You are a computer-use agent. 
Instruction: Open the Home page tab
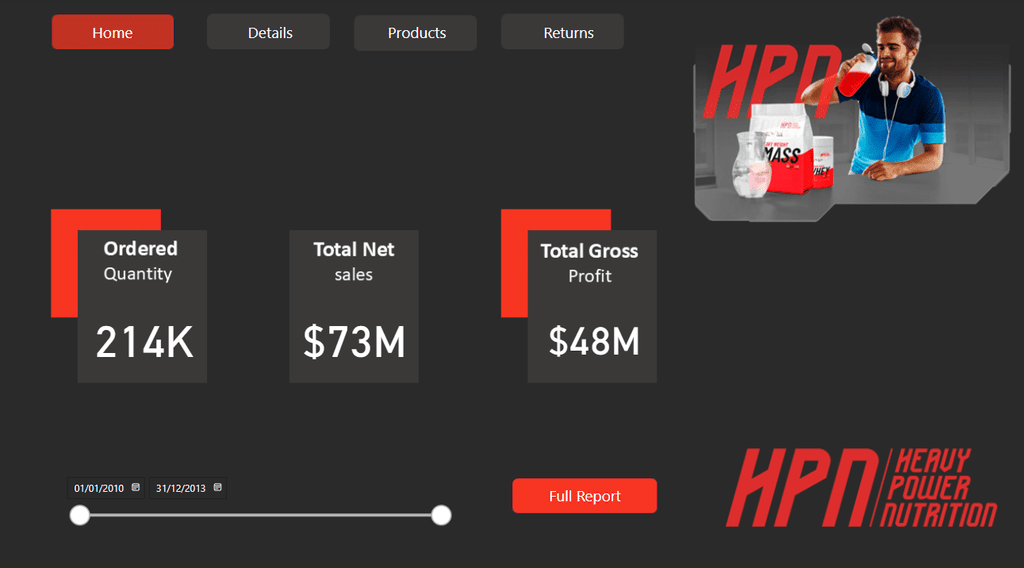pyautogui.click(x=112, y=32)
